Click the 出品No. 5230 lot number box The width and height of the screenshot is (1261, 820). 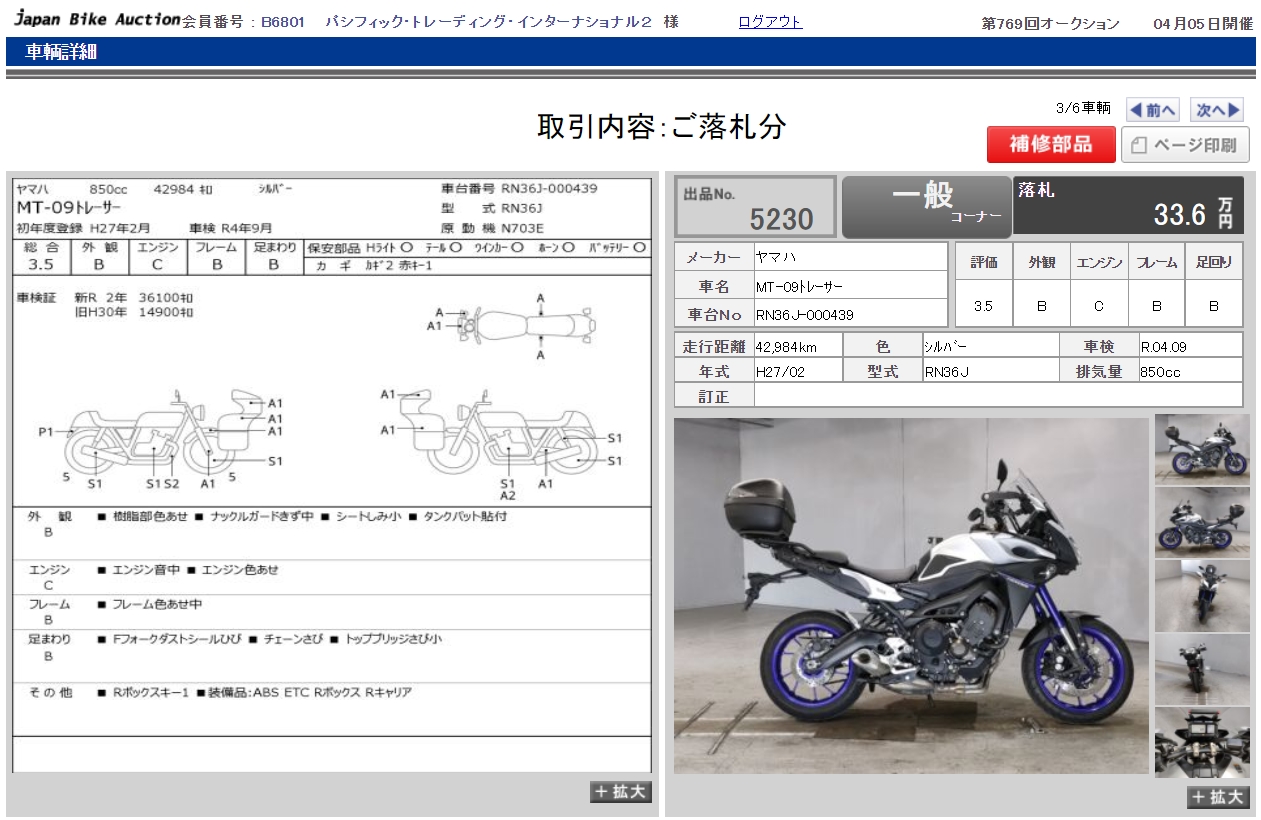pyautogui.click(x=756, y=207)
